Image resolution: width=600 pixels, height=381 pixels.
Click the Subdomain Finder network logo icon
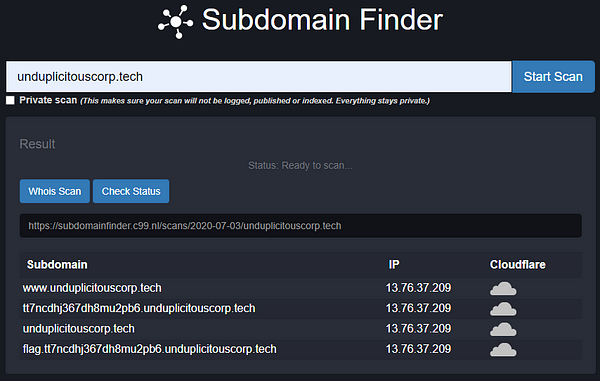pyautogui.click(x=176, y=21)
